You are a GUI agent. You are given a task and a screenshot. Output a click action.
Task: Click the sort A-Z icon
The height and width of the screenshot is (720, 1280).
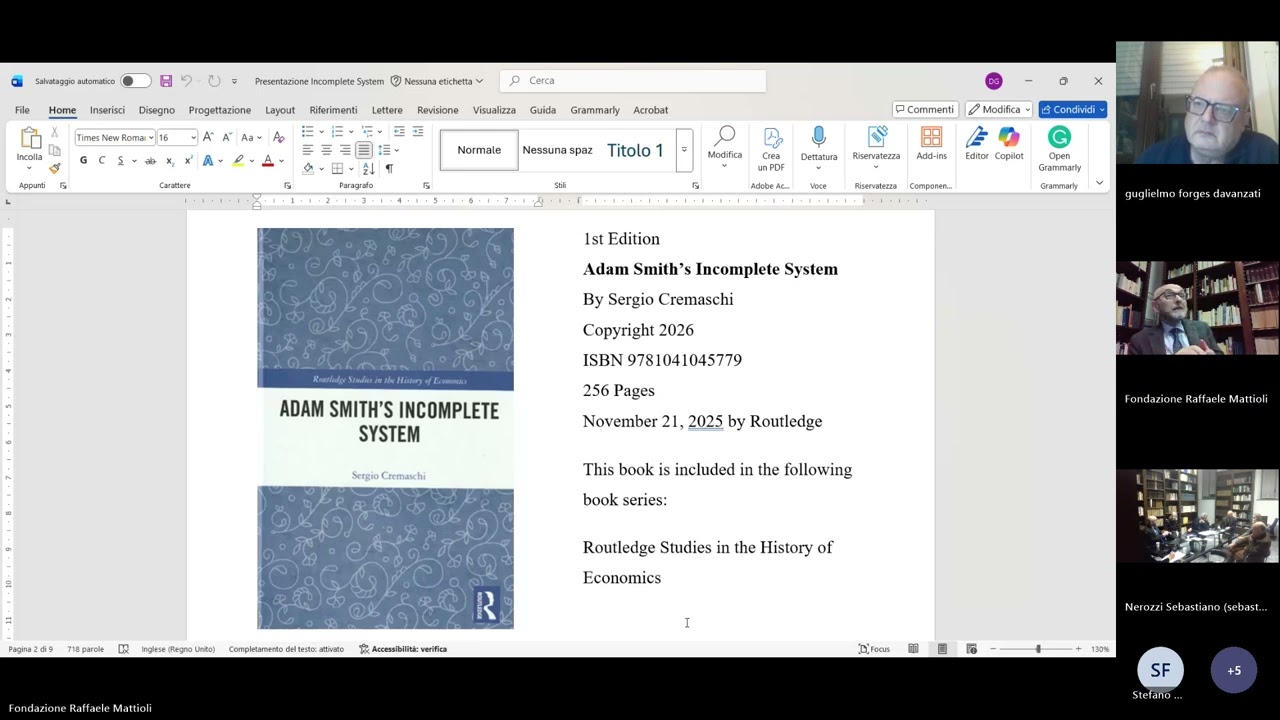(x=368, y=168)
